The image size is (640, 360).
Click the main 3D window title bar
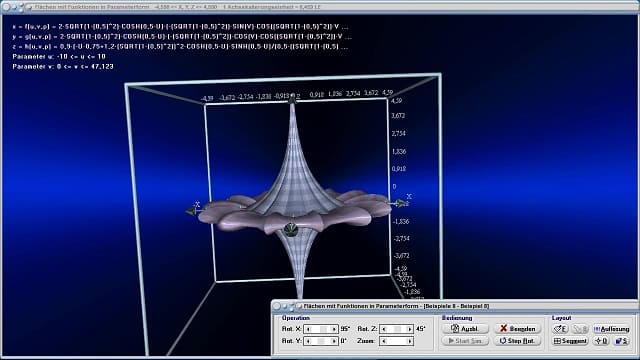[x=320, y=7]
